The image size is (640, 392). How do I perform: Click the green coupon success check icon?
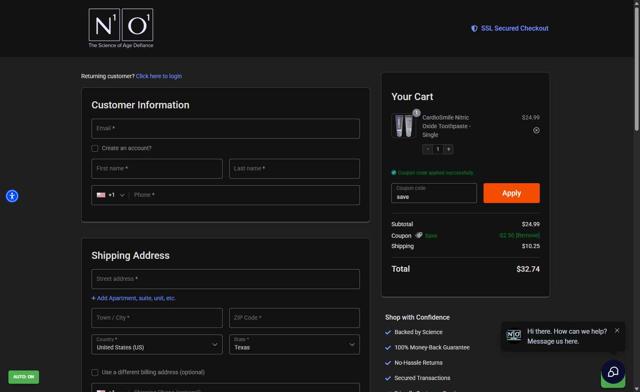coord(393,172)
